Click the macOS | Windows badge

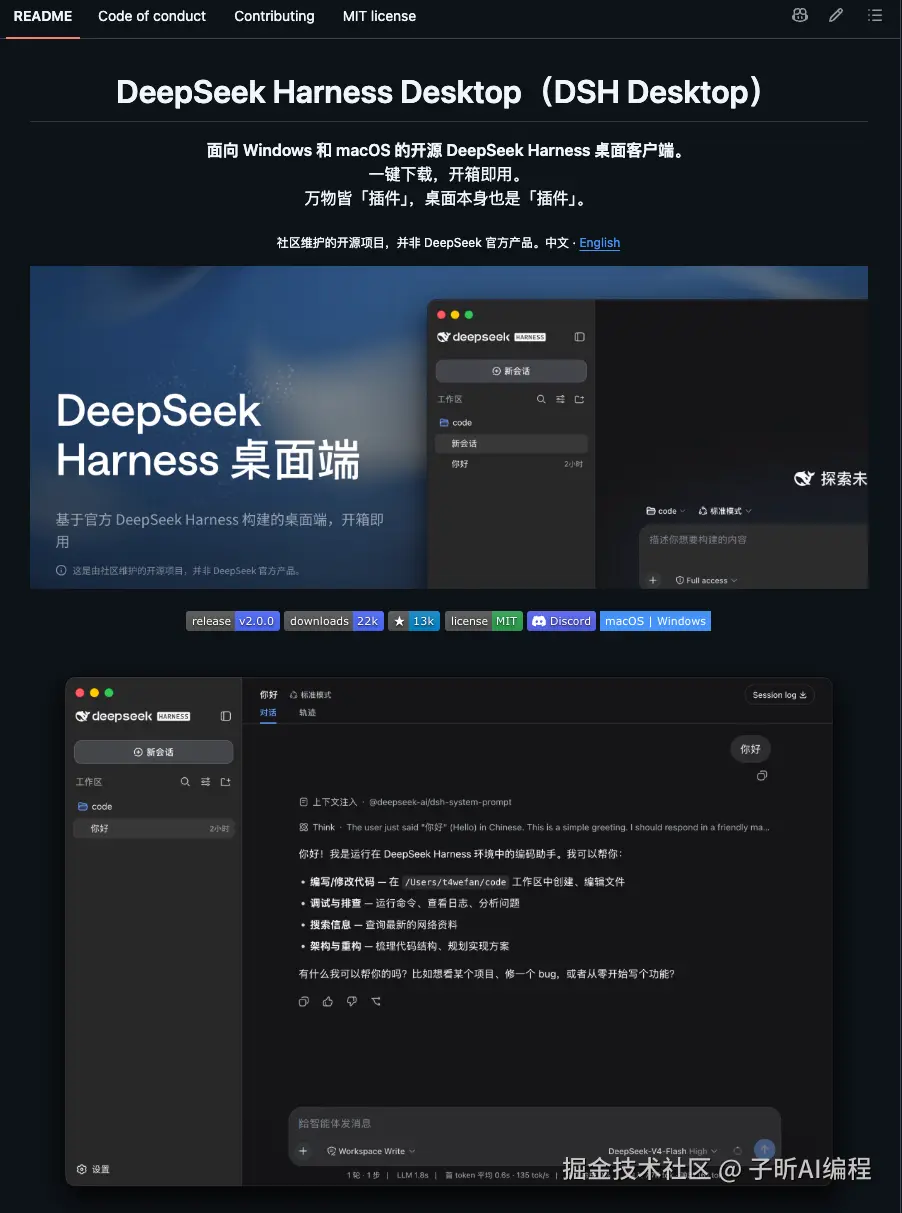coord(655,621)
